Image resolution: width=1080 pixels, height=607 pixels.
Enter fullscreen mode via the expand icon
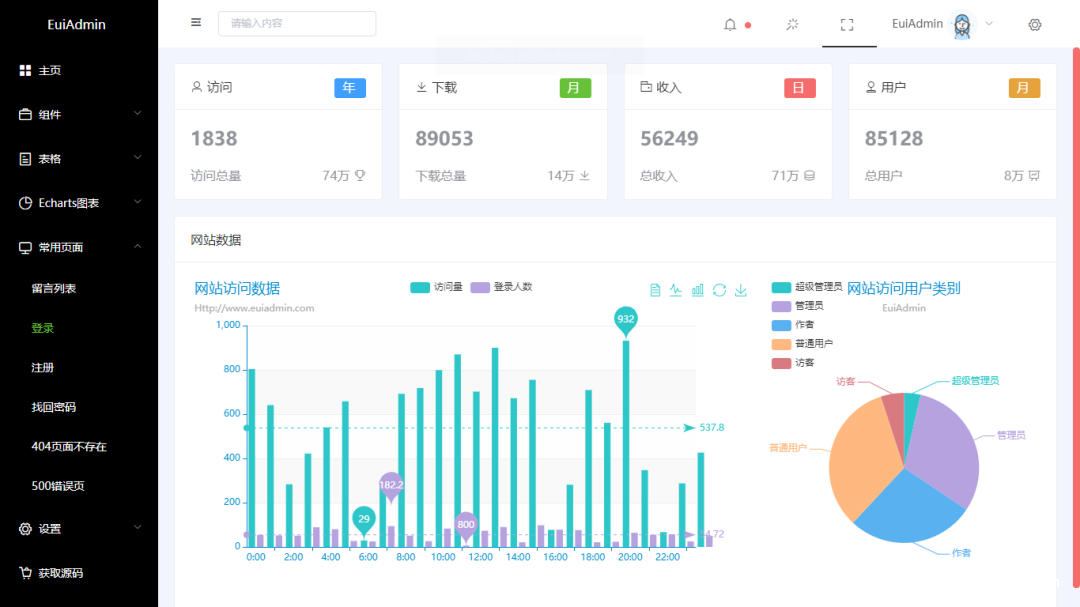[847, 25]
